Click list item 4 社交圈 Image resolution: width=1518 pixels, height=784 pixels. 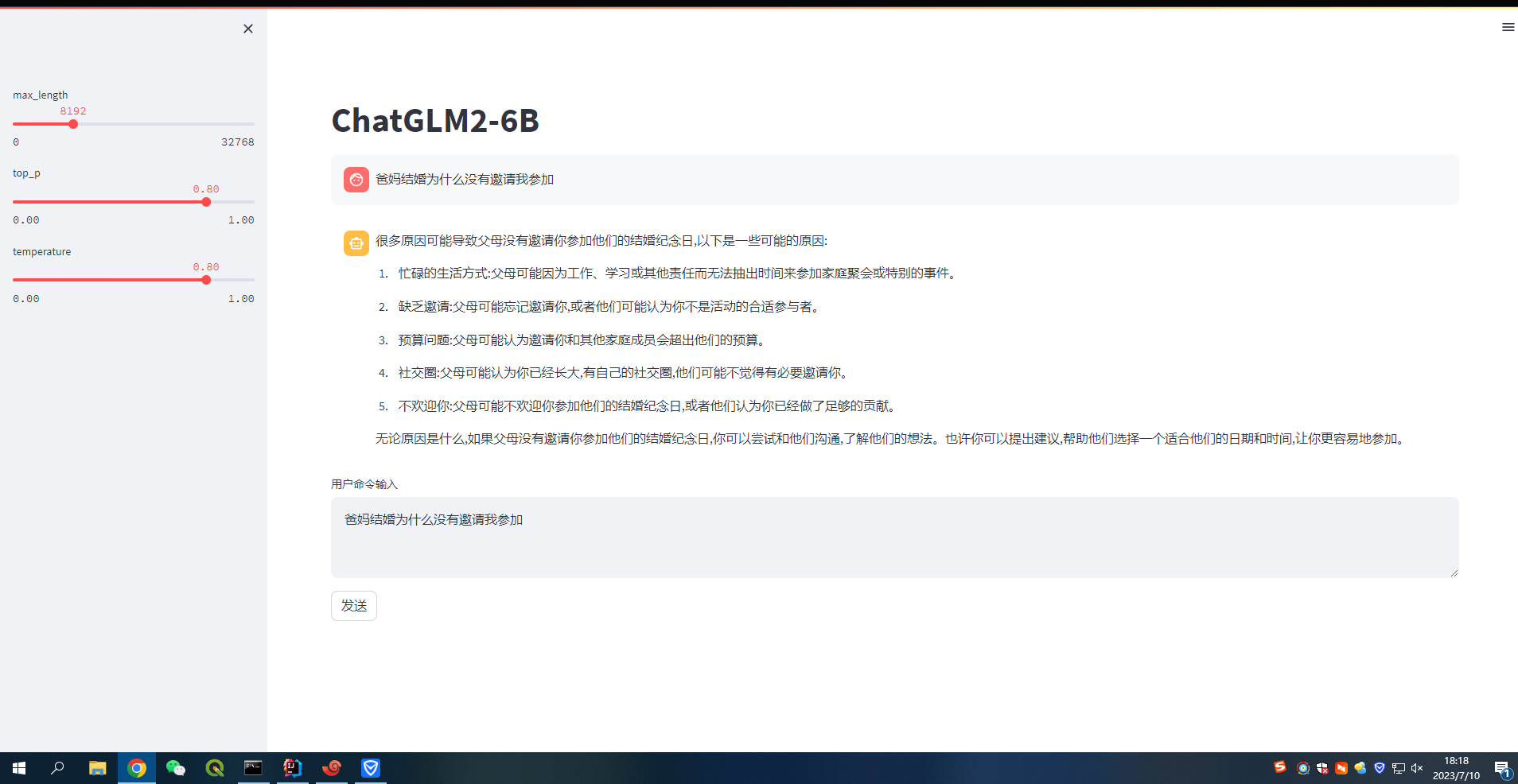coord(625,373)
